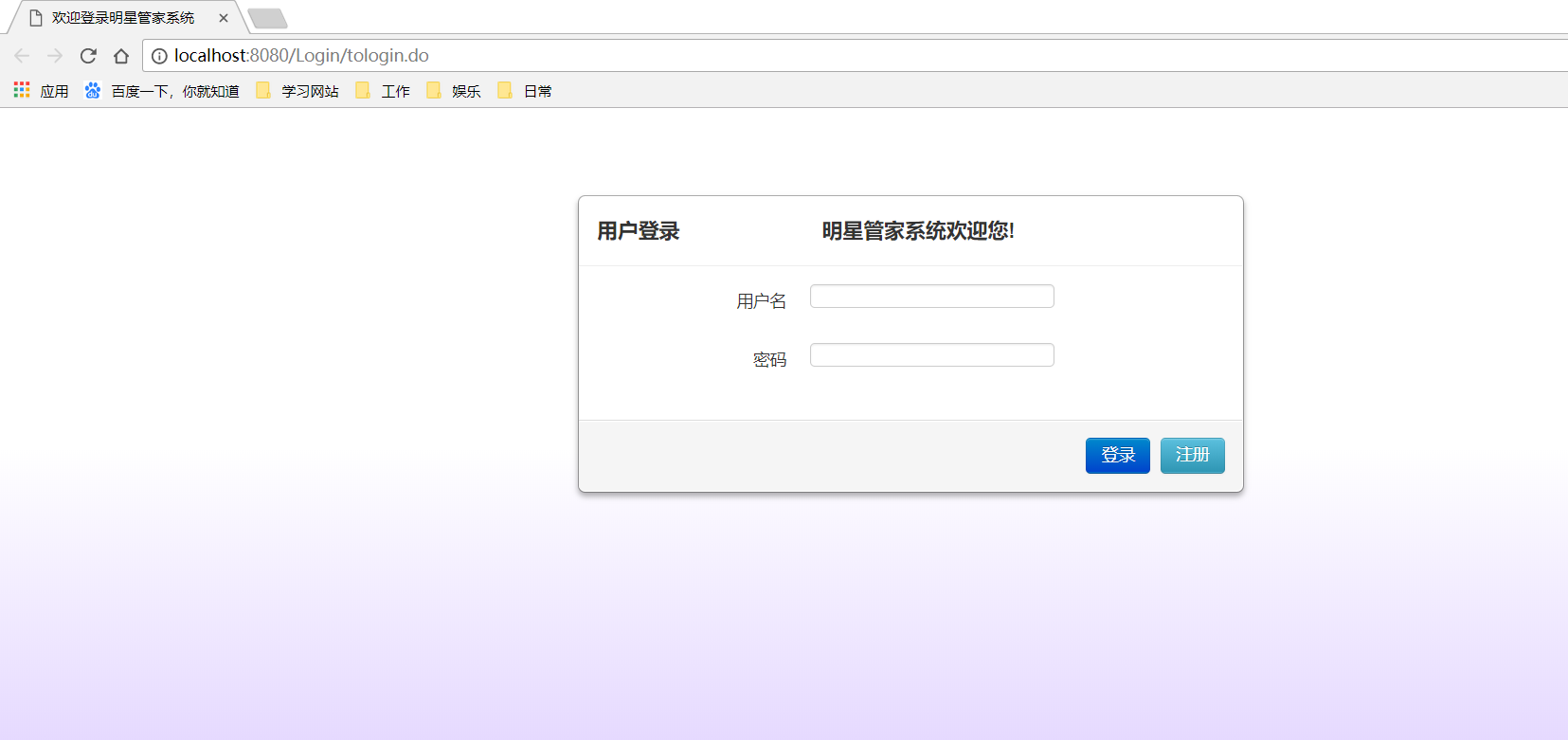Click the 用户名 label
The height and width of the screenshot is (740, 1568).
(762, 301)
